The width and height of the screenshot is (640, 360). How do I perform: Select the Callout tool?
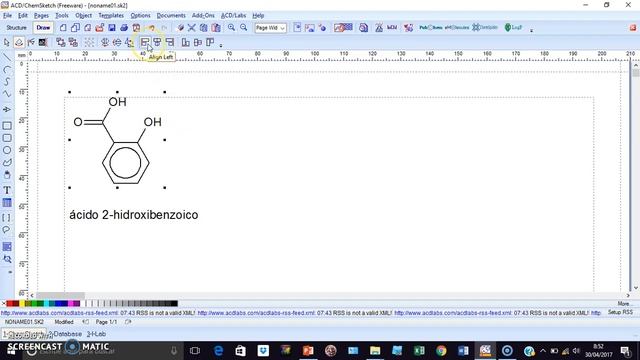coord(6,230)
